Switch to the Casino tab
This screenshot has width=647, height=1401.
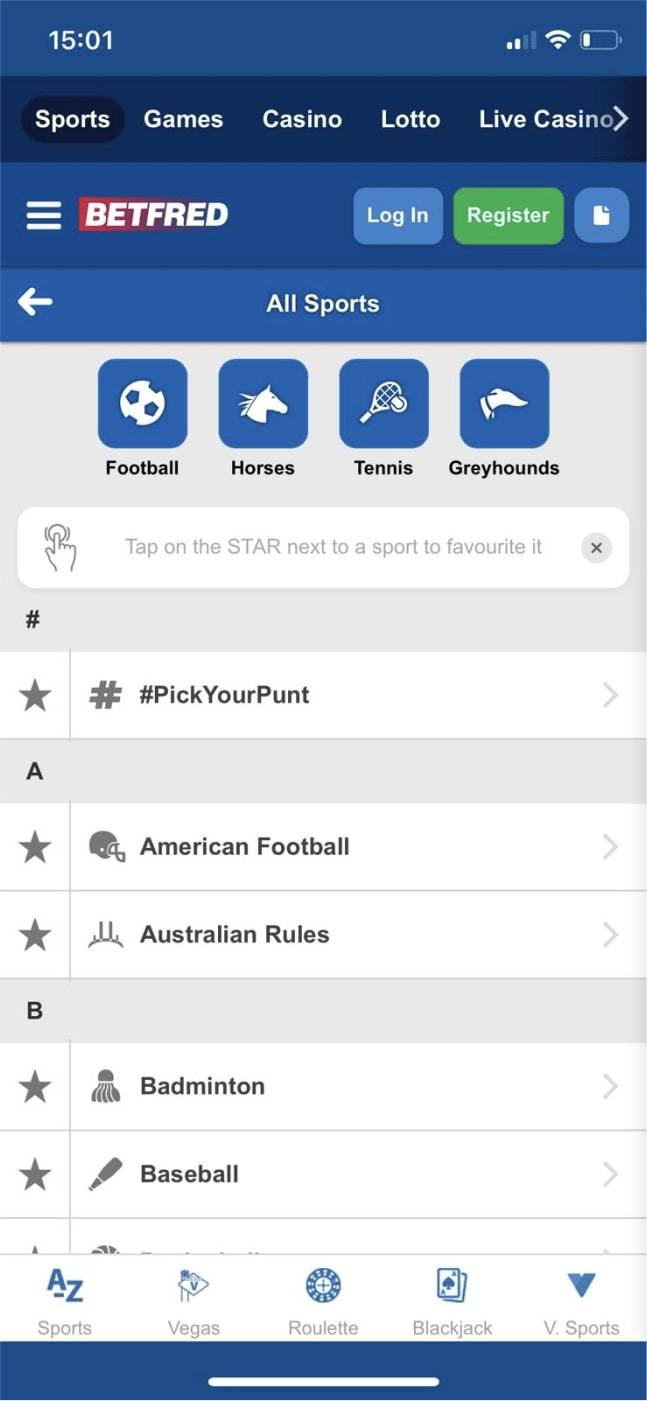pyautogui.click(x=302, y=118)
